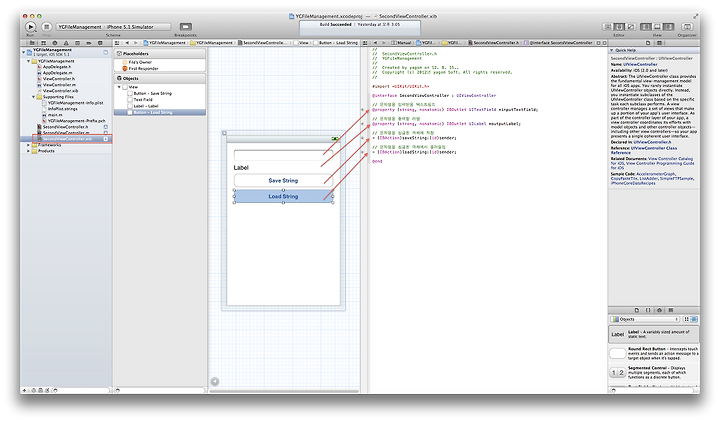Show the Search navigator tab
This screenshot has width=720, height=422.
55,43
